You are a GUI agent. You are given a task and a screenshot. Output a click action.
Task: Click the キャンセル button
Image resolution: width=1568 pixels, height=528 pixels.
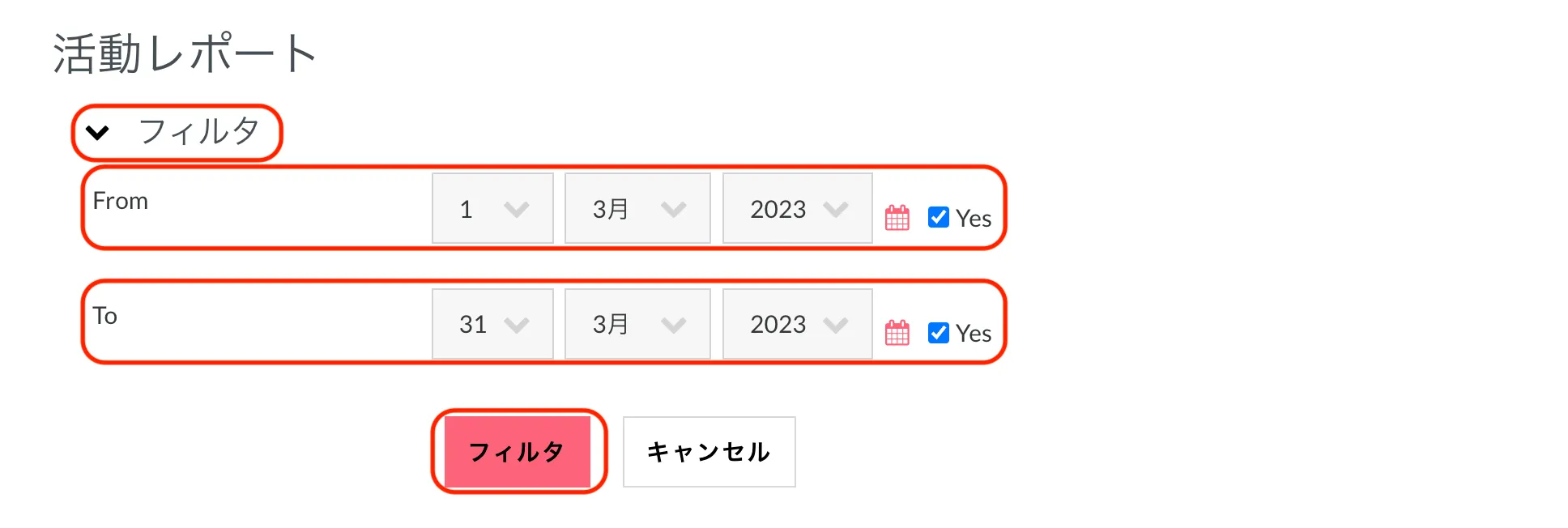tap(709, 452)
